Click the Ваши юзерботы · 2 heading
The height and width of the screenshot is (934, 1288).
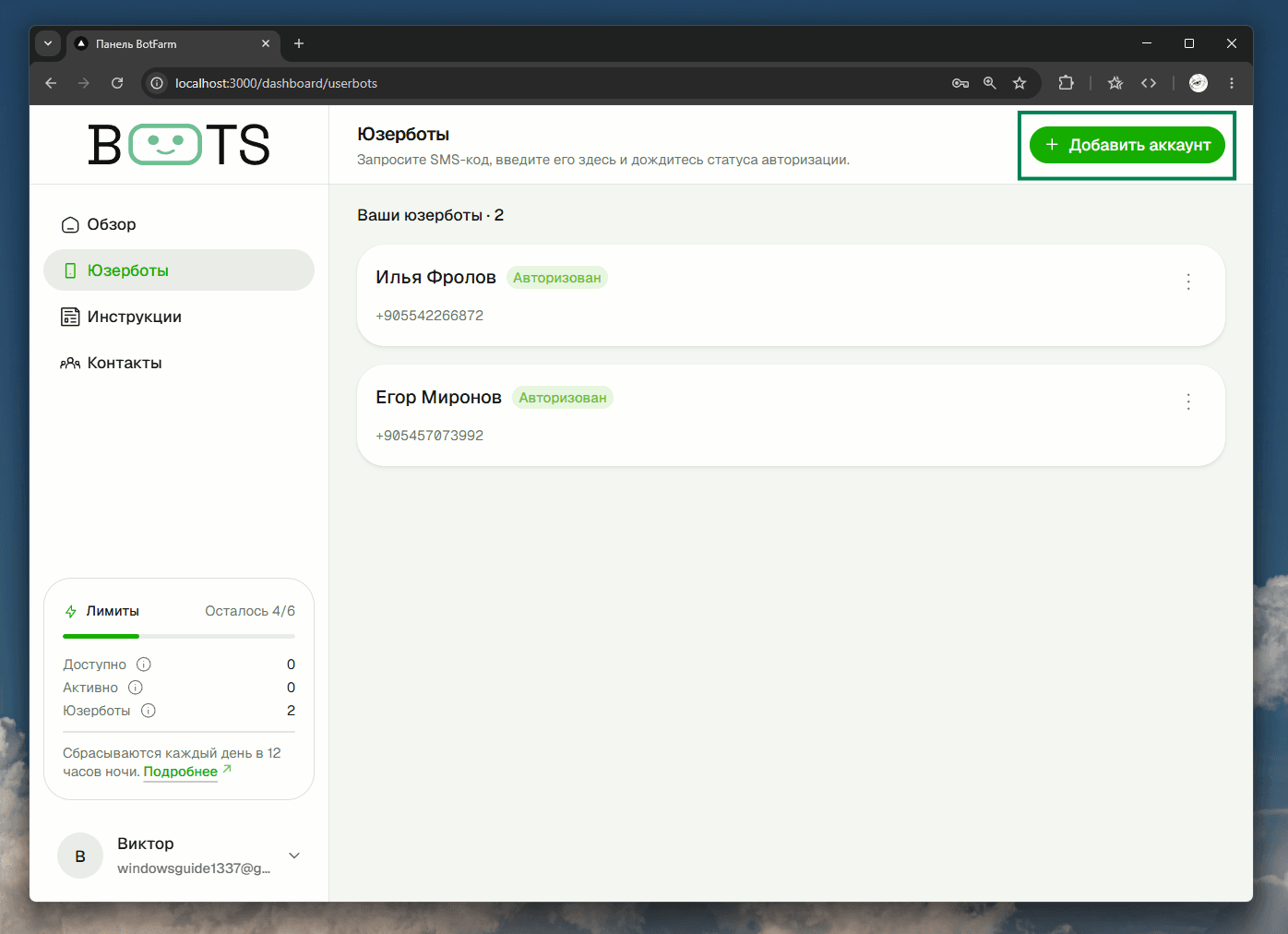(431, 215)
